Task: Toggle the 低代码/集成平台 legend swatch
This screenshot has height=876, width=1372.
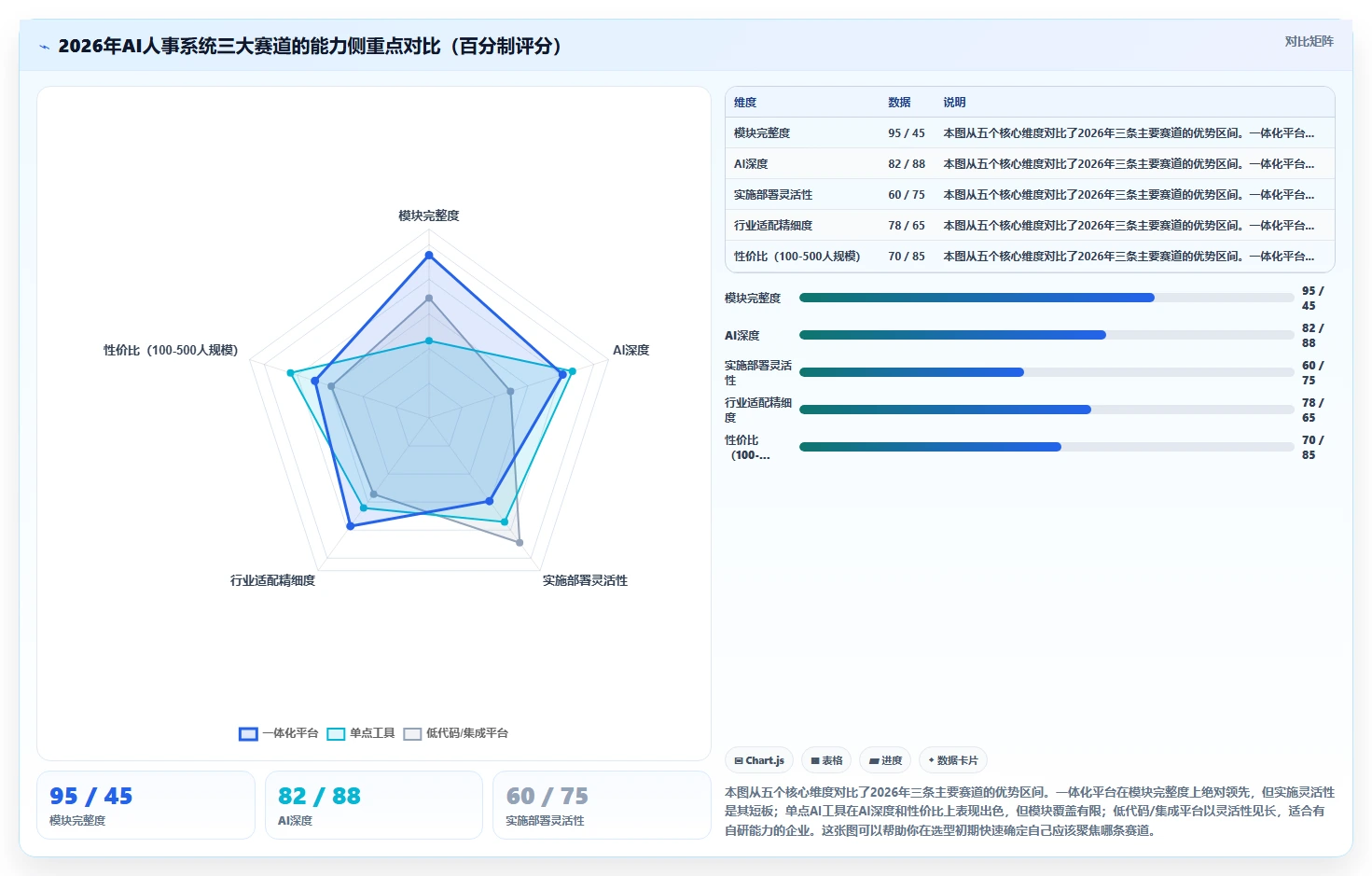Action: point(412,734)
